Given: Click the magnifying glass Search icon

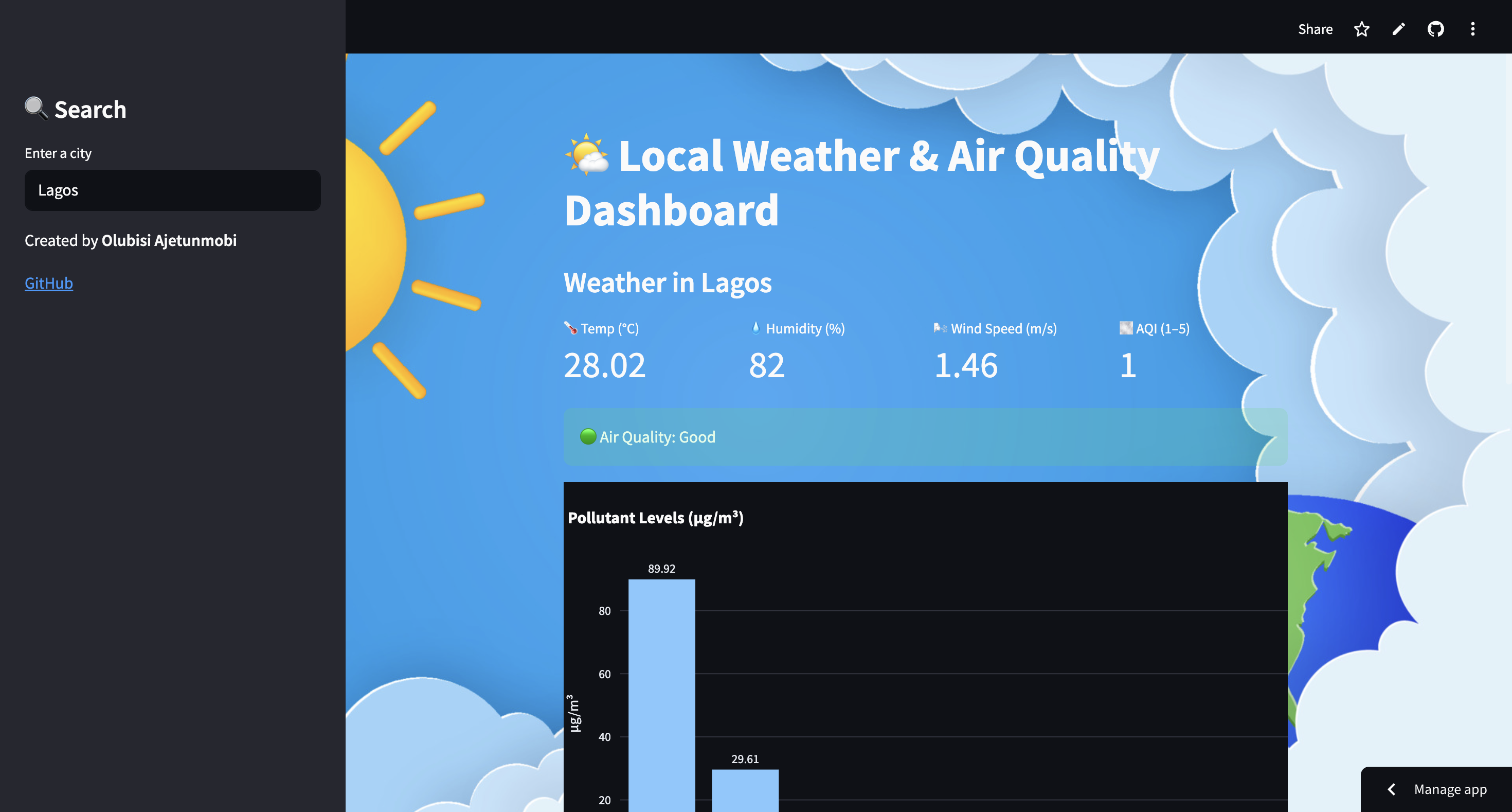Looking at the screenshot, I should point(37,109).
